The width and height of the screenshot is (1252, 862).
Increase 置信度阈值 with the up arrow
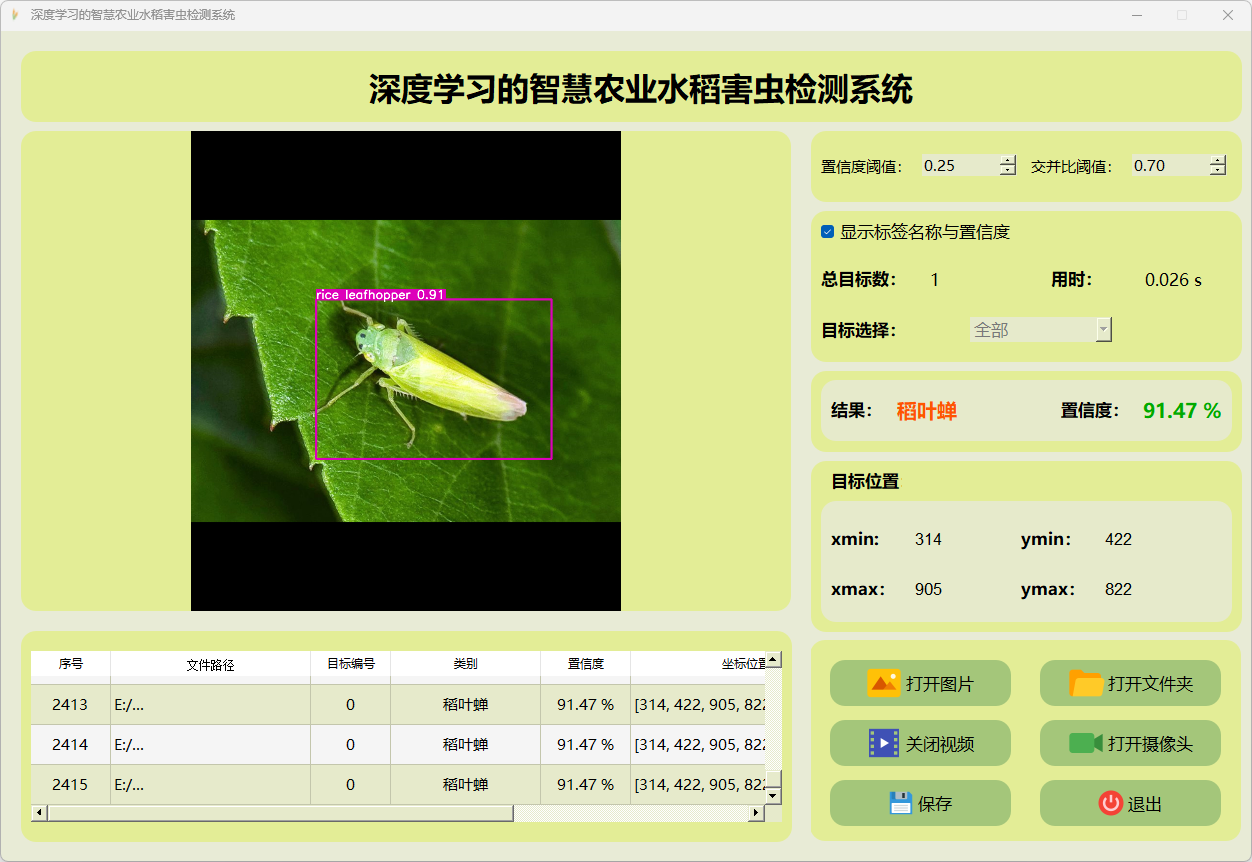click(x=1007, y=161)
